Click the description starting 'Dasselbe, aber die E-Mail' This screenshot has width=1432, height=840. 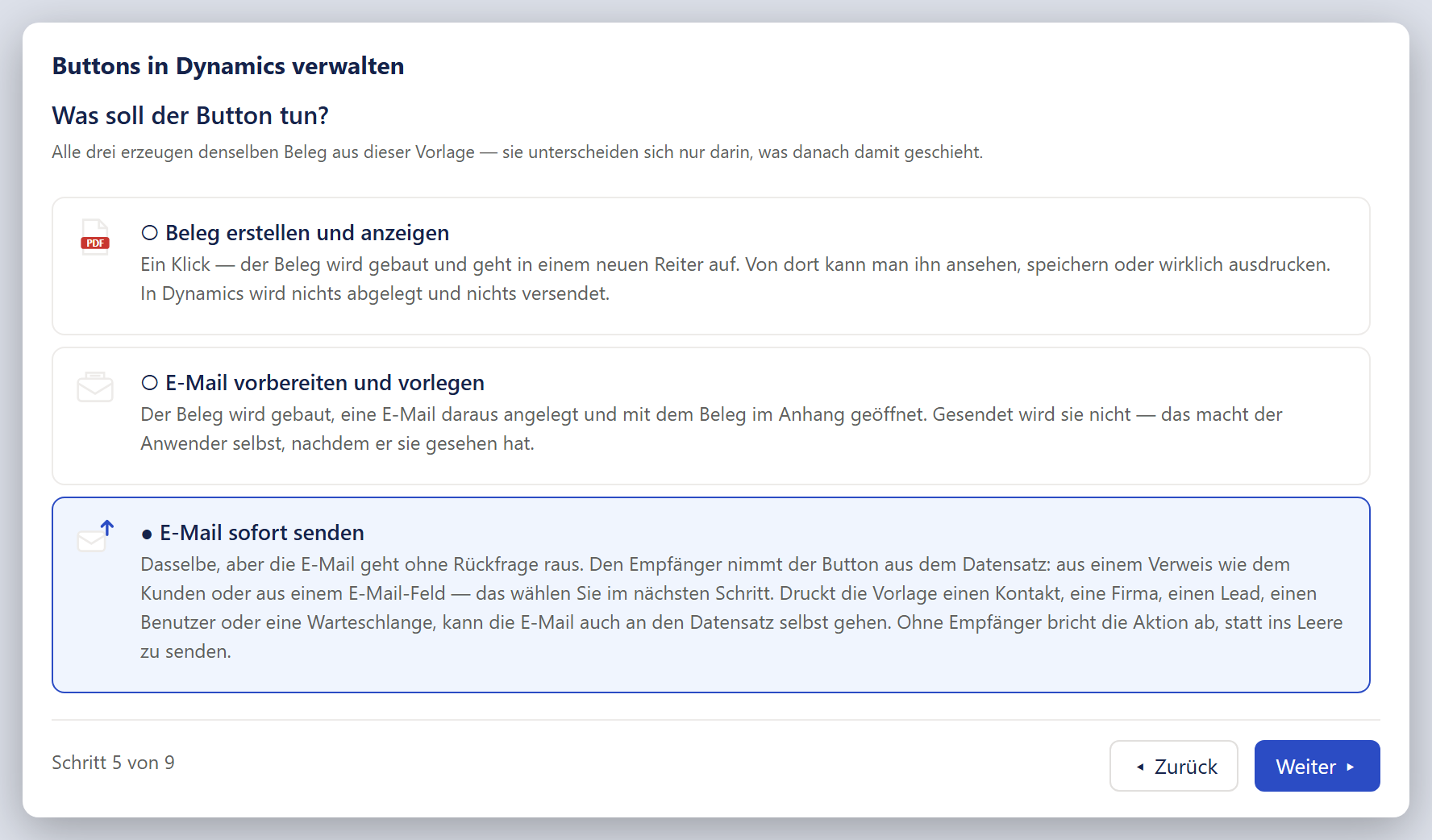point(742,608)
